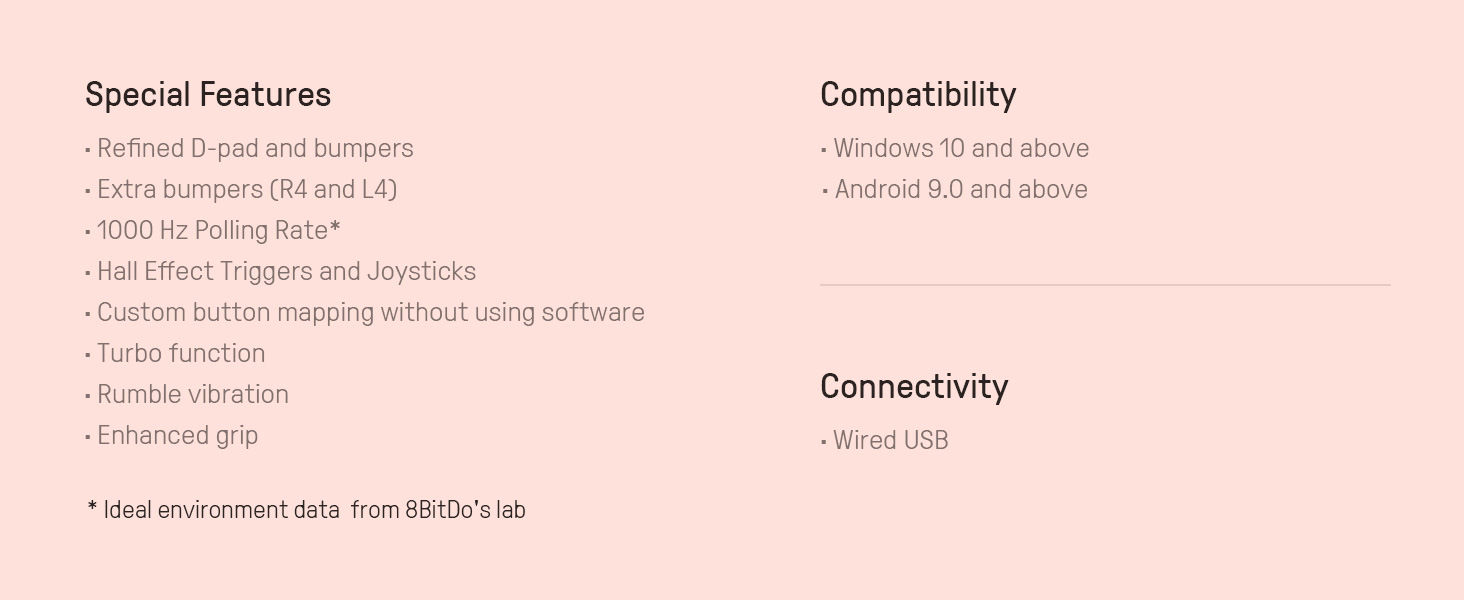Click the Extra bumpers (R4 and L4) line

[x=246, y=190]
